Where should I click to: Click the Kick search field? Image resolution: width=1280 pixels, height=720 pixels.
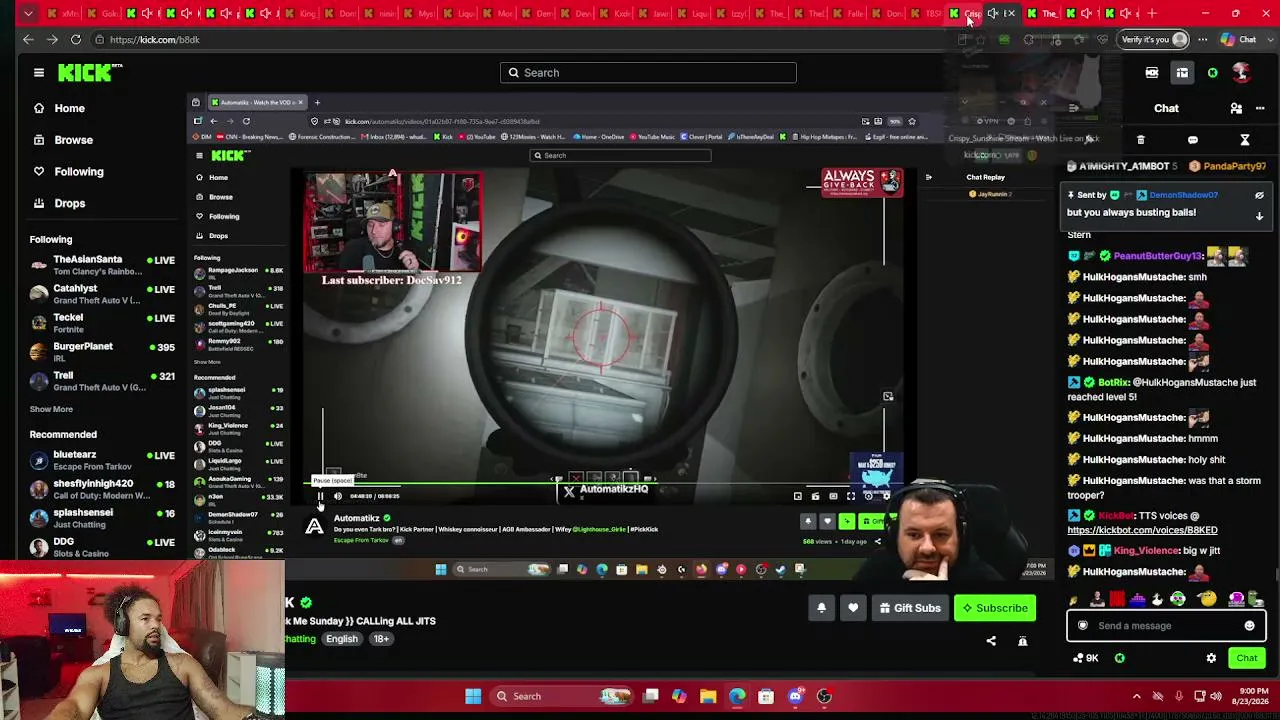pyautogui.click(x=648, y=72)
